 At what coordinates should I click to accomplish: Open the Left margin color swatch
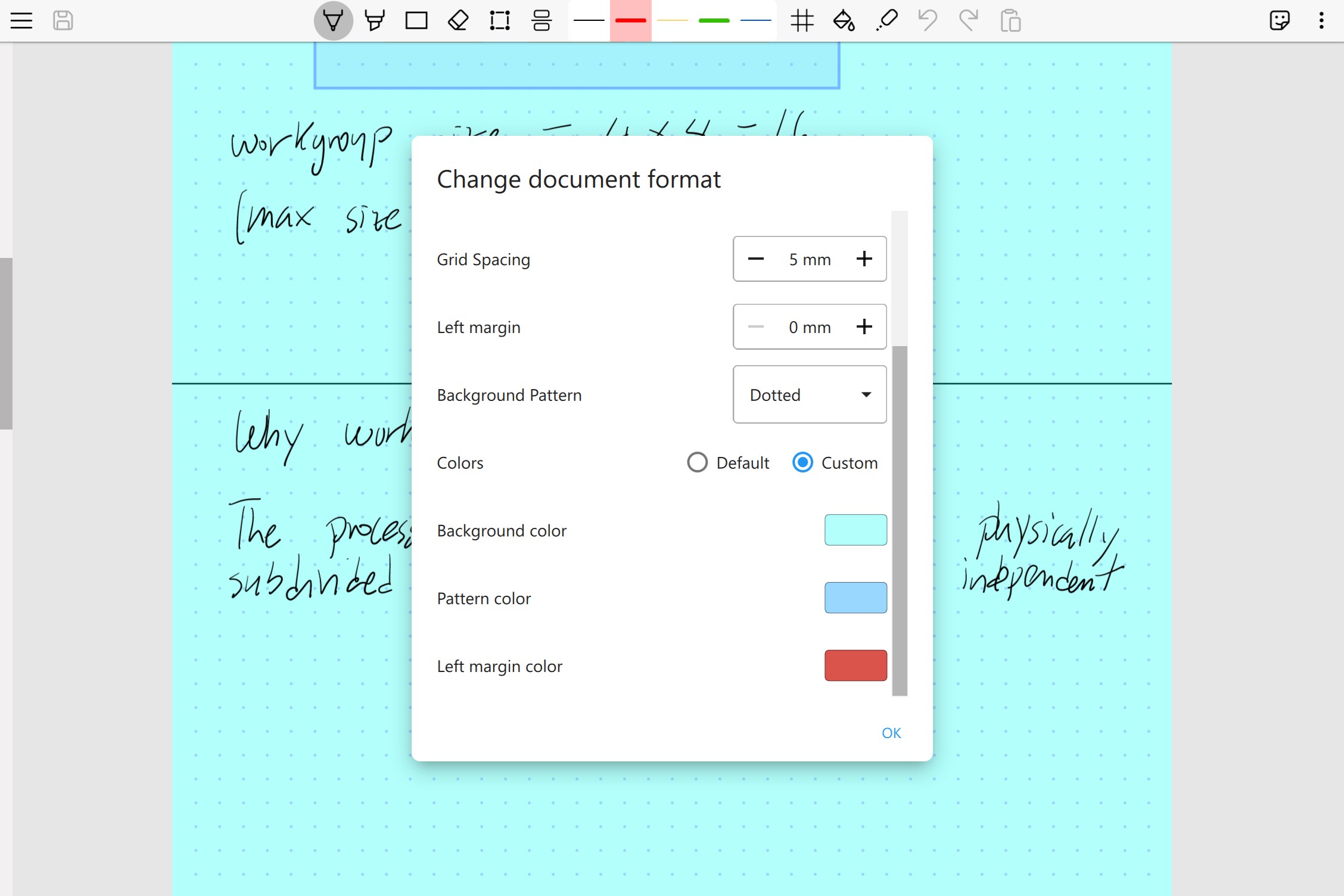point(855,665)
